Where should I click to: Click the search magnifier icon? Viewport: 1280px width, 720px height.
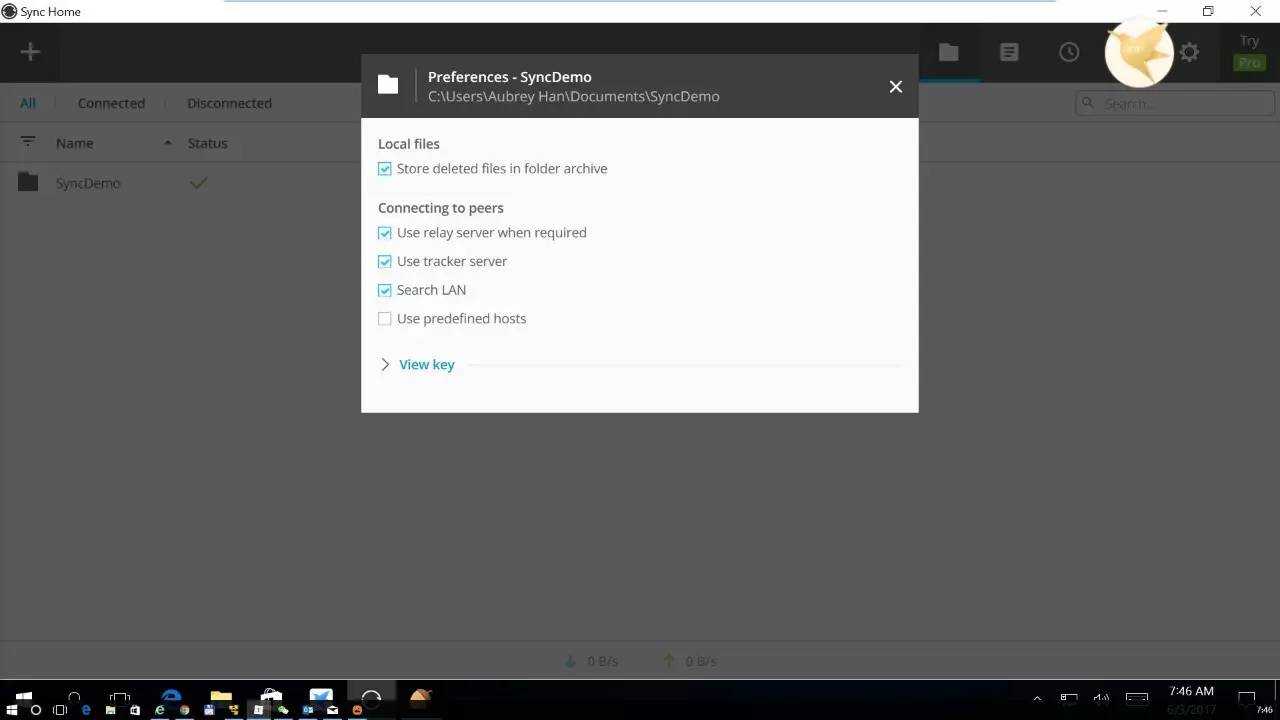(1089, 103)
